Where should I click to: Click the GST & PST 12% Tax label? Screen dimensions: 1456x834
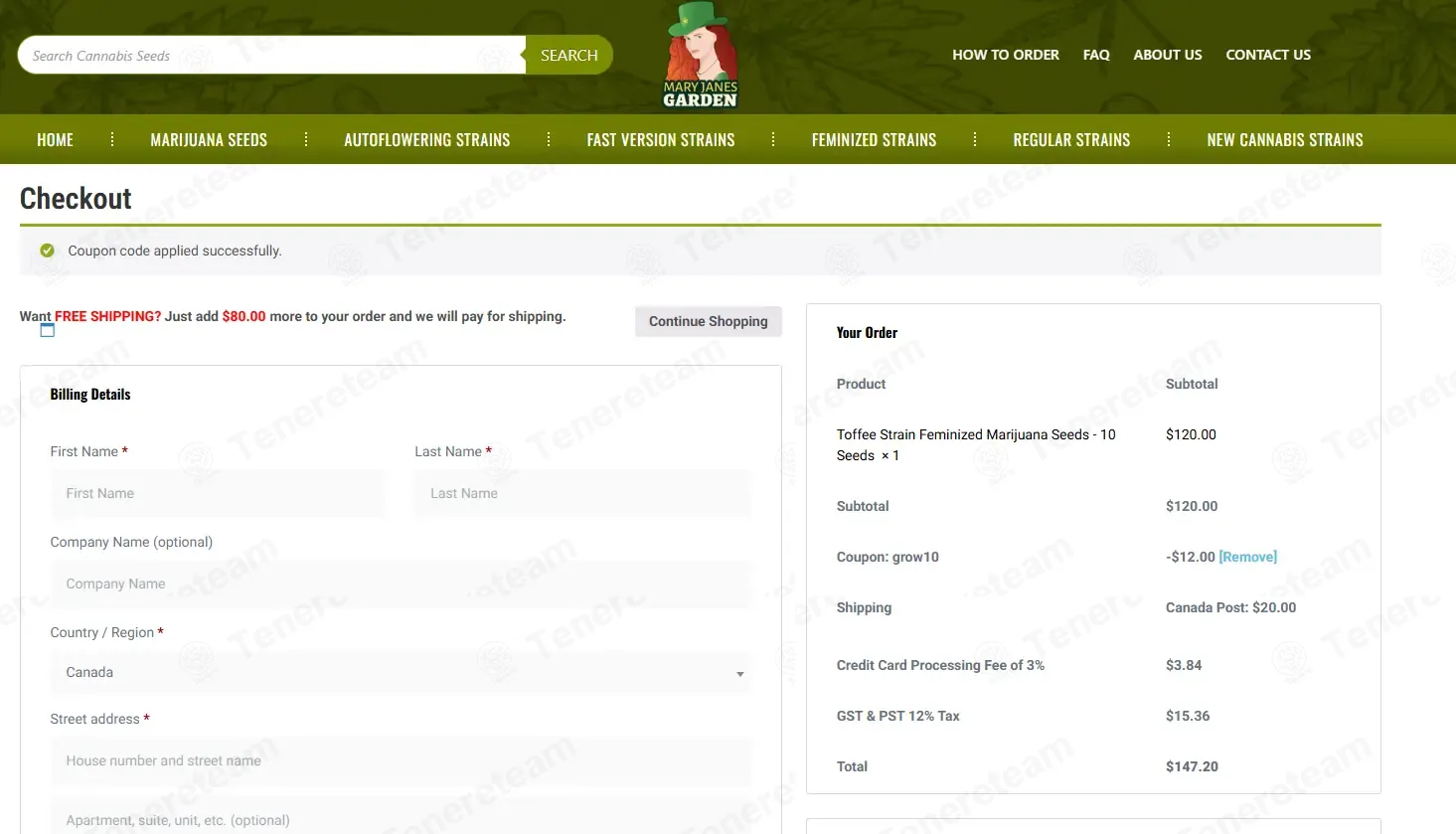coord(898,716)
